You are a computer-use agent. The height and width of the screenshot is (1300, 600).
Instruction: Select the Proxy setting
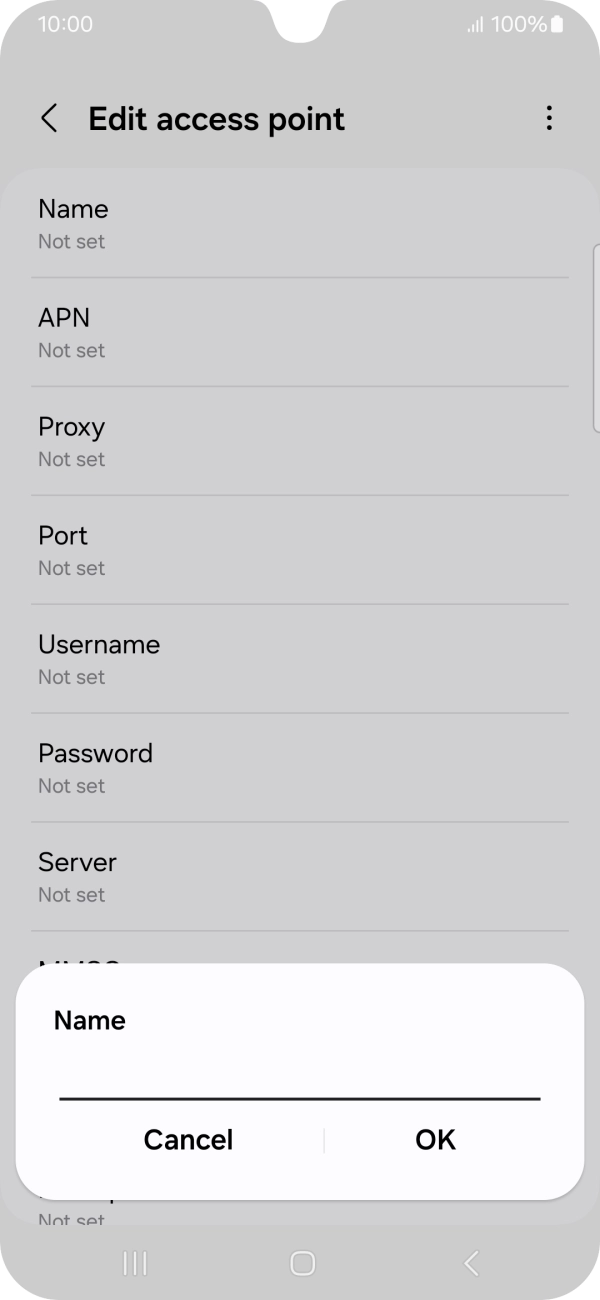(300, 440)
